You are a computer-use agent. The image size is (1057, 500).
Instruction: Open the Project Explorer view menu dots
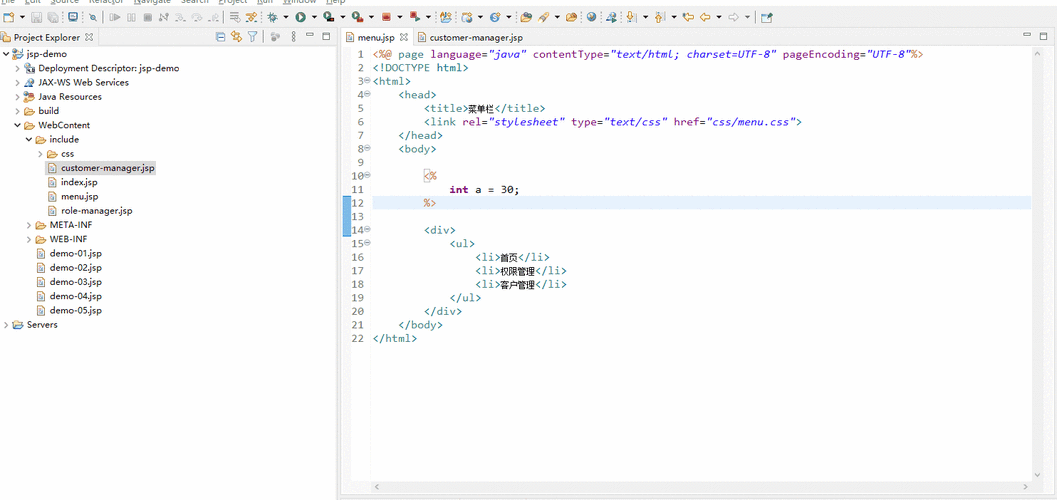pyautogui.click(x=293, y=36)
